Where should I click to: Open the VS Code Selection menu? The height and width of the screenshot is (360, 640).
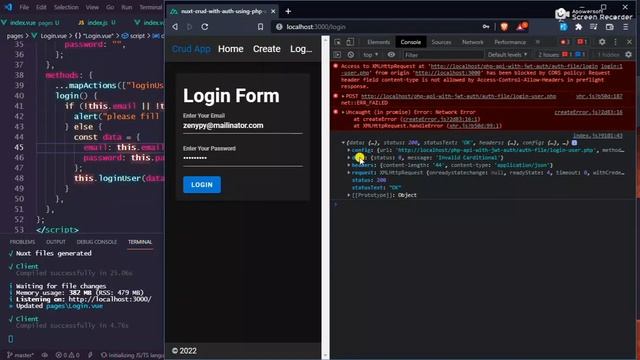(66, 7)
